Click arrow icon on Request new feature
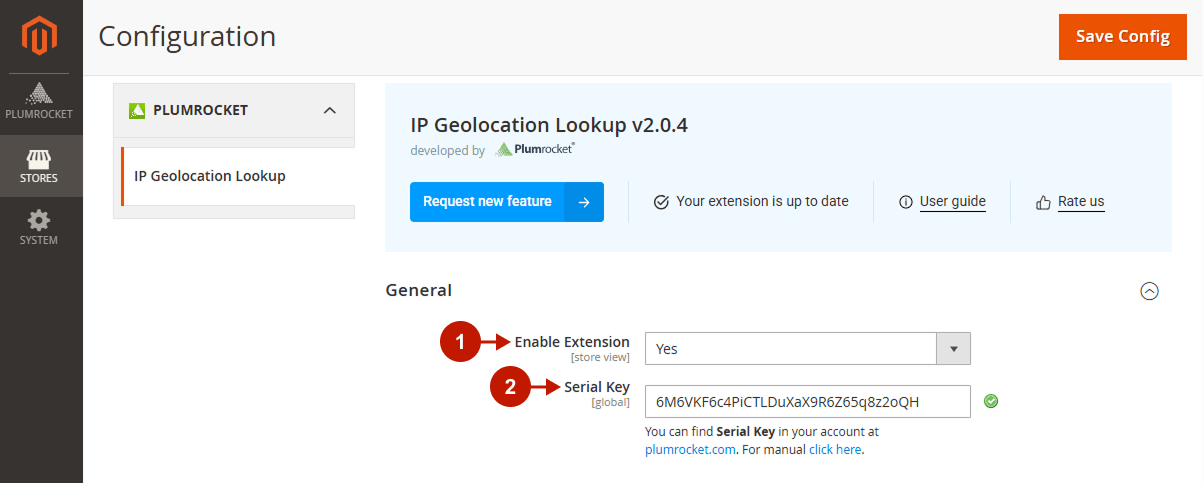1204x483 pixels. [584, 202]
